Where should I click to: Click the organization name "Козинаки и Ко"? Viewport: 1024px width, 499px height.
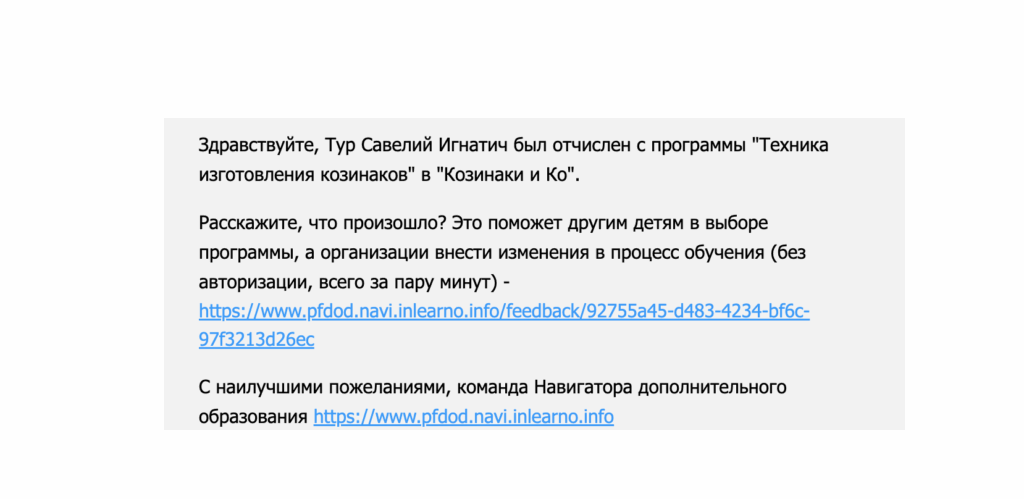click(x=504, y=174)
